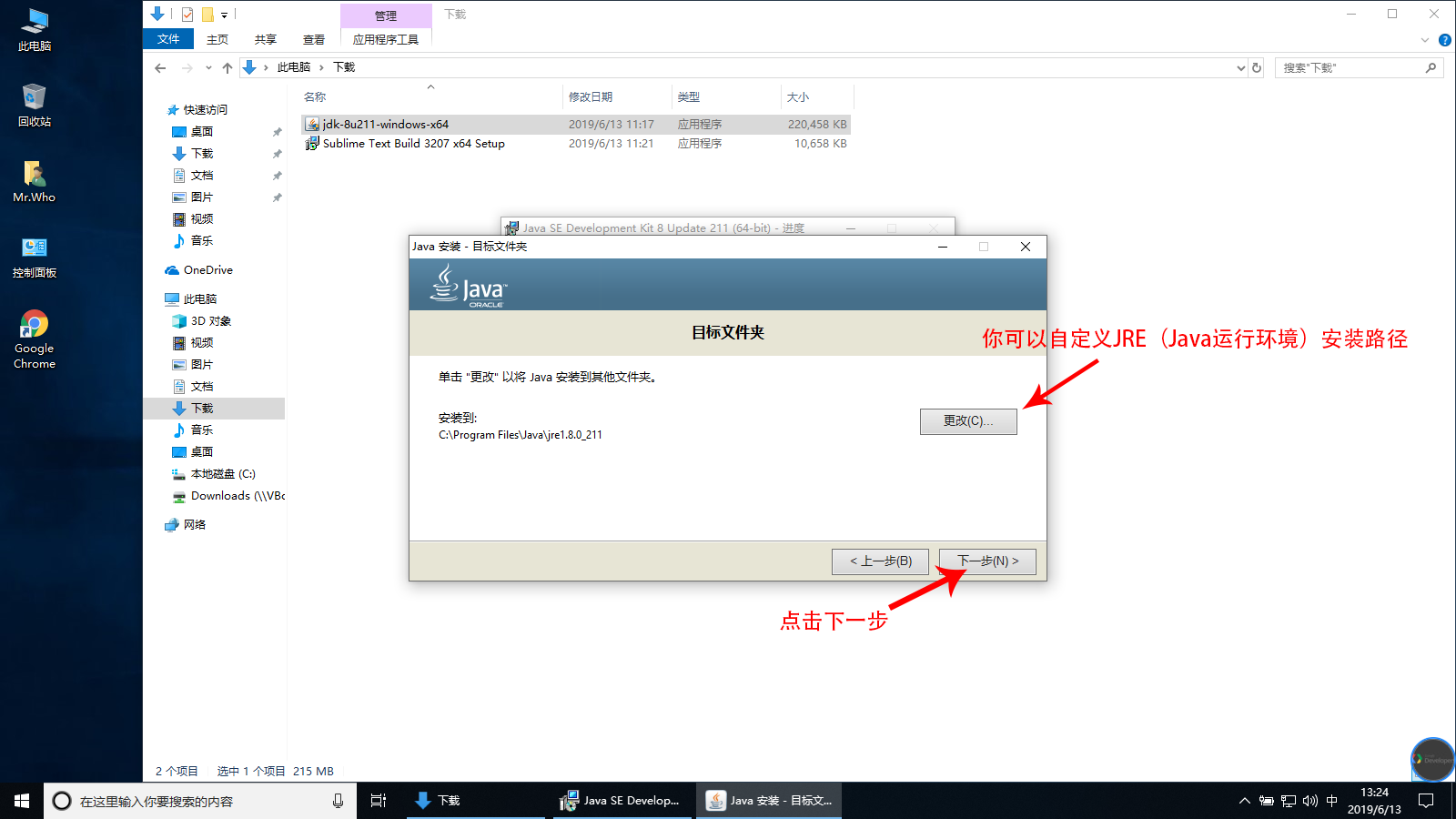Switch to Java 安装 taskbar button

[769, 801]
